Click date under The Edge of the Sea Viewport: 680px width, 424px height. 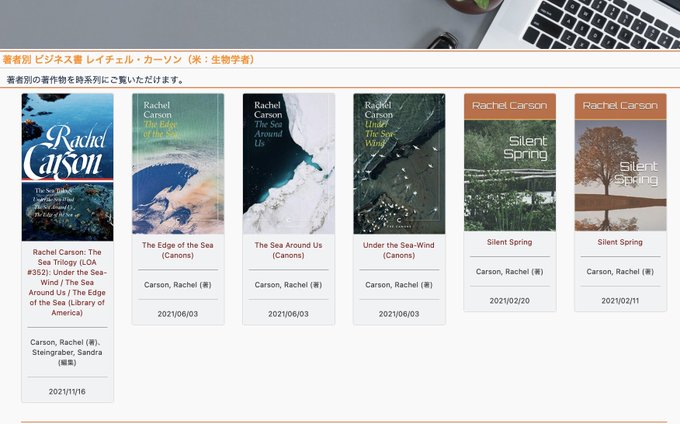[x=178, y=314]
